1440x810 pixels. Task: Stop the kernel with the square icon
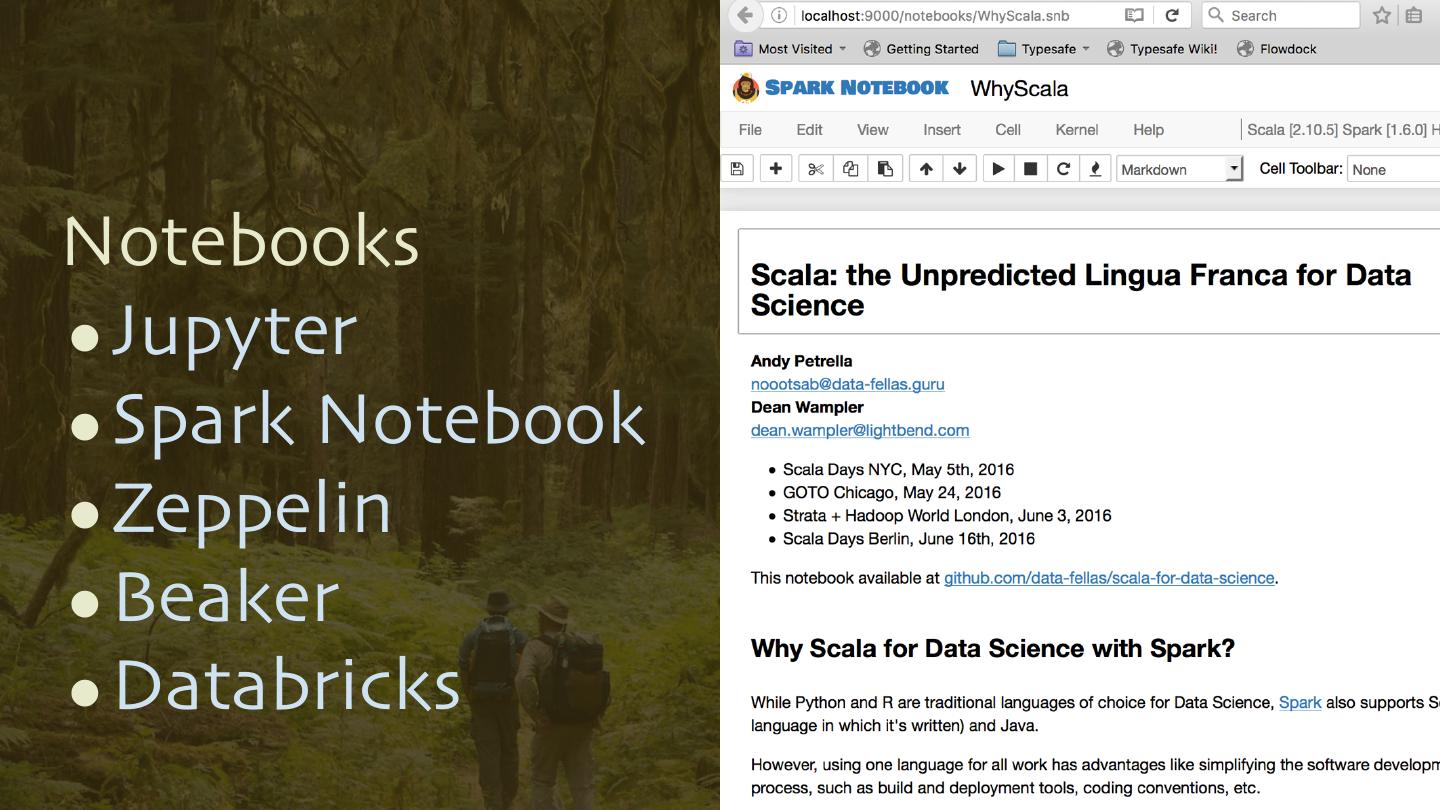(x=1030, y=169)
